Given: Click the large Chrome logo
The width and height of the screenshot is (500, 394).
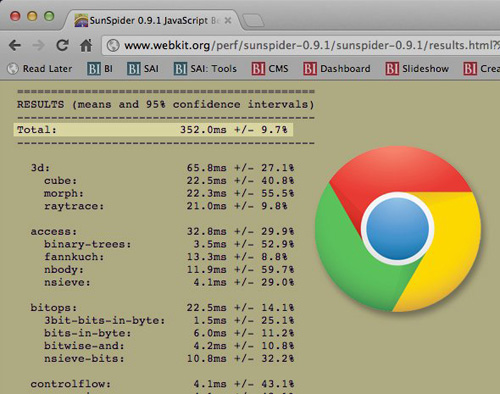Looking at the screenshot, I should coord(398,229).
